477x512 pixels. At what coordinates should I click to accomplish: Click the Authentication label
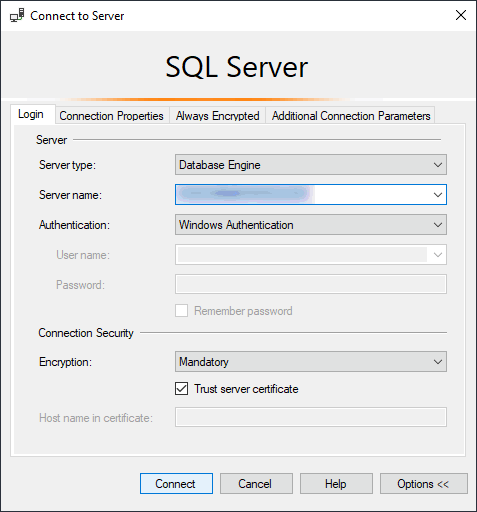tap(74, 225)
